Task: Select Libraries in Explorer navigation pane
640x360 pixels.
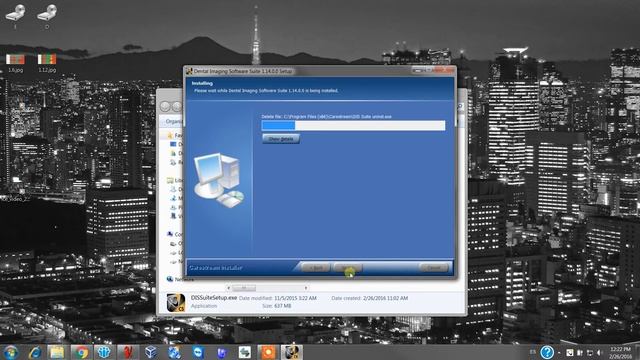Action: [x=175, y=180]
